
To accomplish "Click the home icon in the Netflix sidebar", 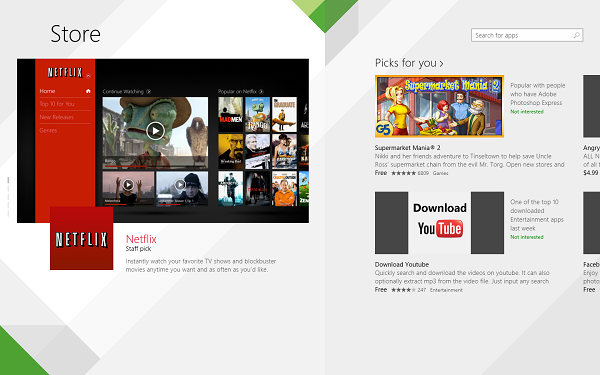I will [88, 91].
